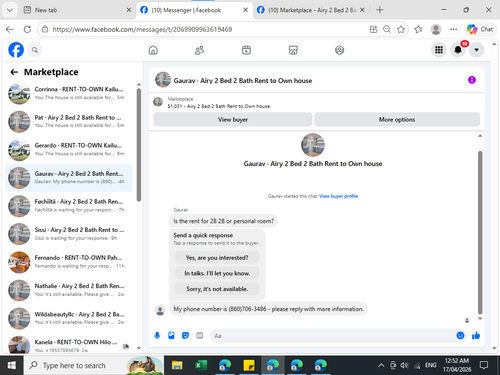Open the Video/Reels icon in top navigation

[246, 50]
